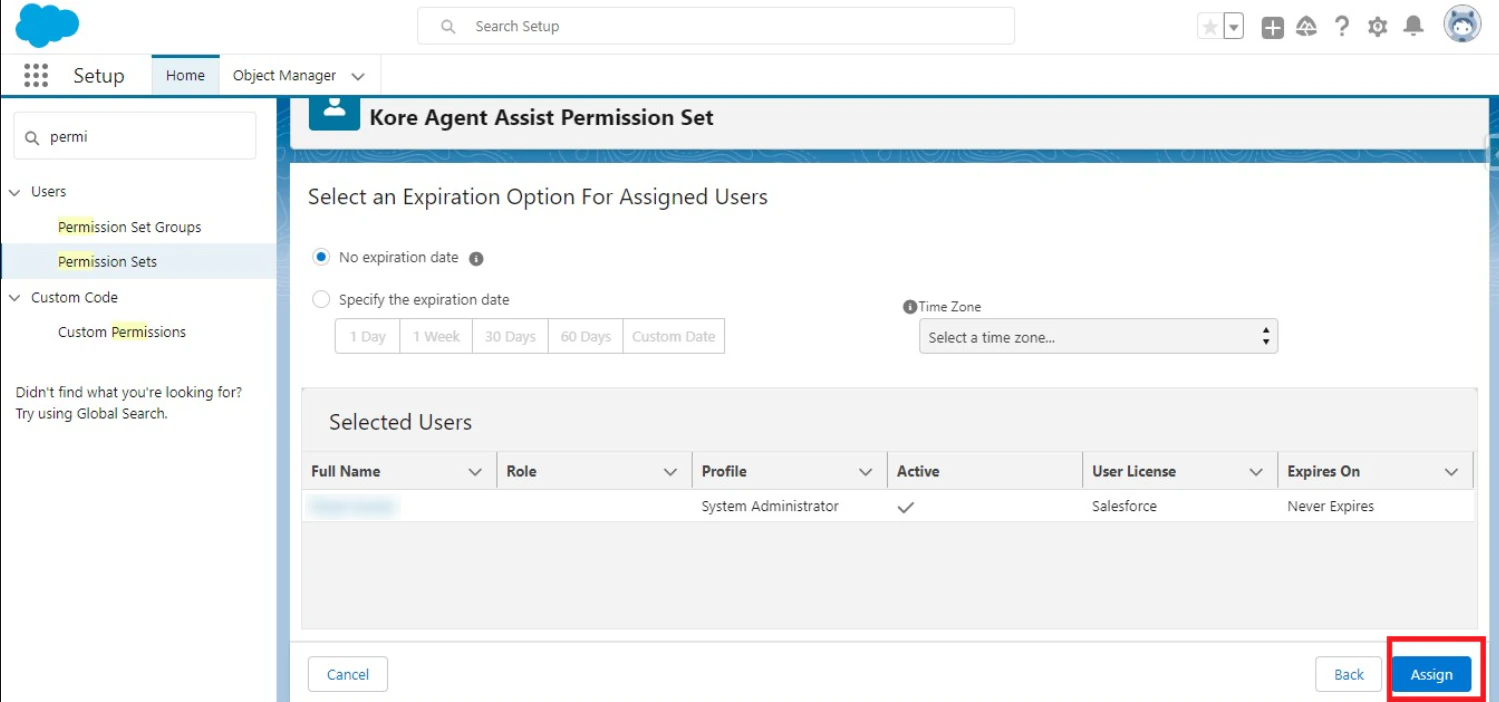Open Global Actions with the plus icon
Image resolution: width=1499 pixels, height=702 pixels.
tap(1271, 26)
